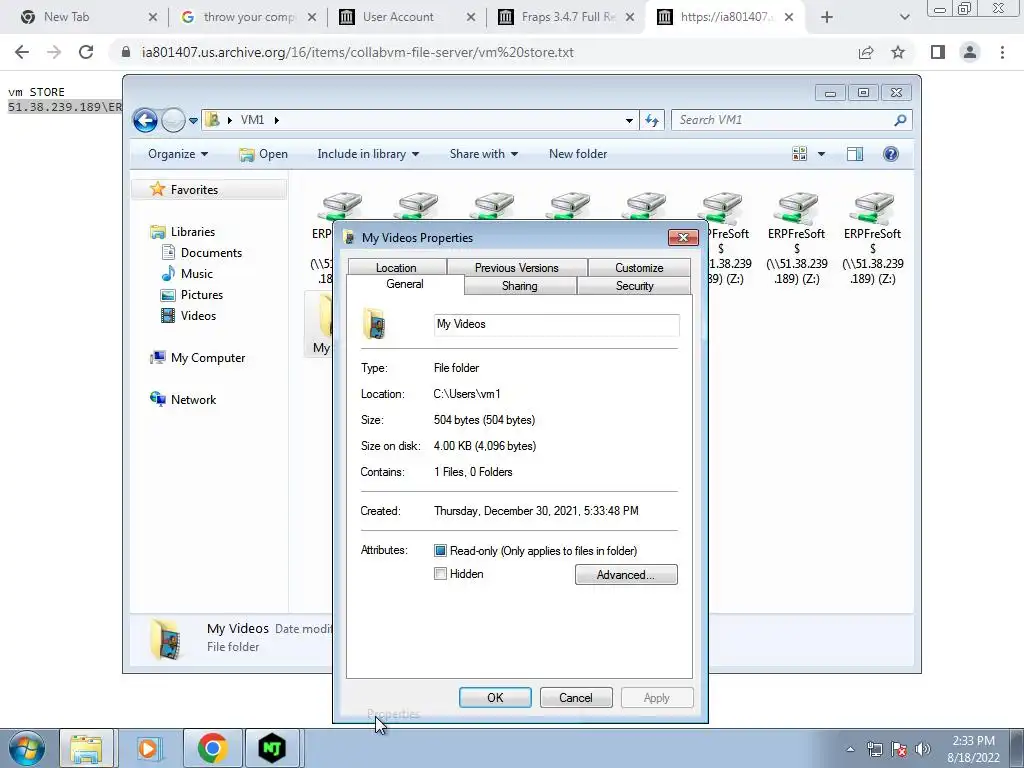The width and height of the screenshot is (1024, 768).
Task: Select Favorites in navigation pane
Action: click(194, 189)
